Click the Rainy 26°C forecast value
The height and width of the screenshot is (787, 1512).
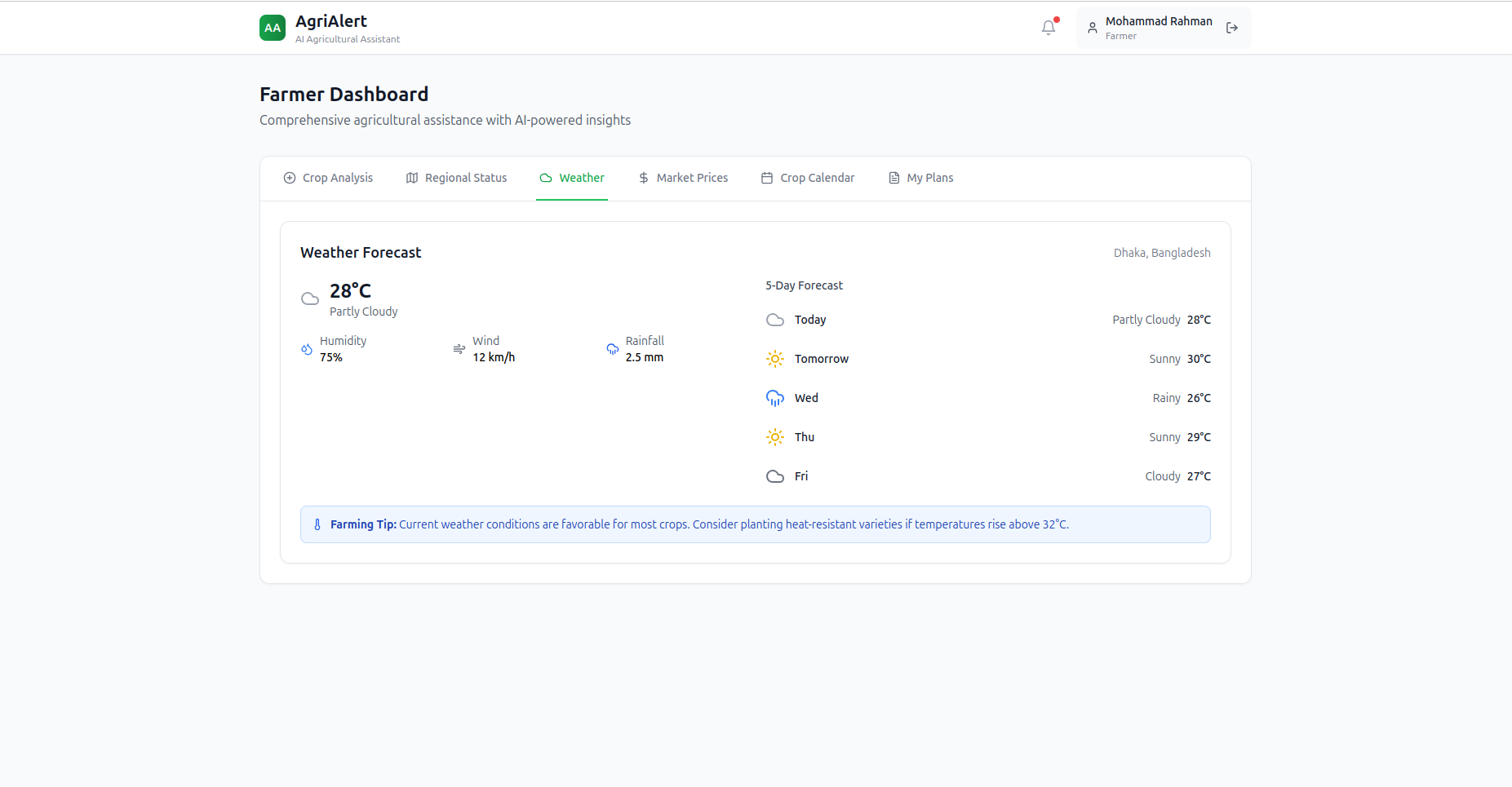(x=1182, y=398)
